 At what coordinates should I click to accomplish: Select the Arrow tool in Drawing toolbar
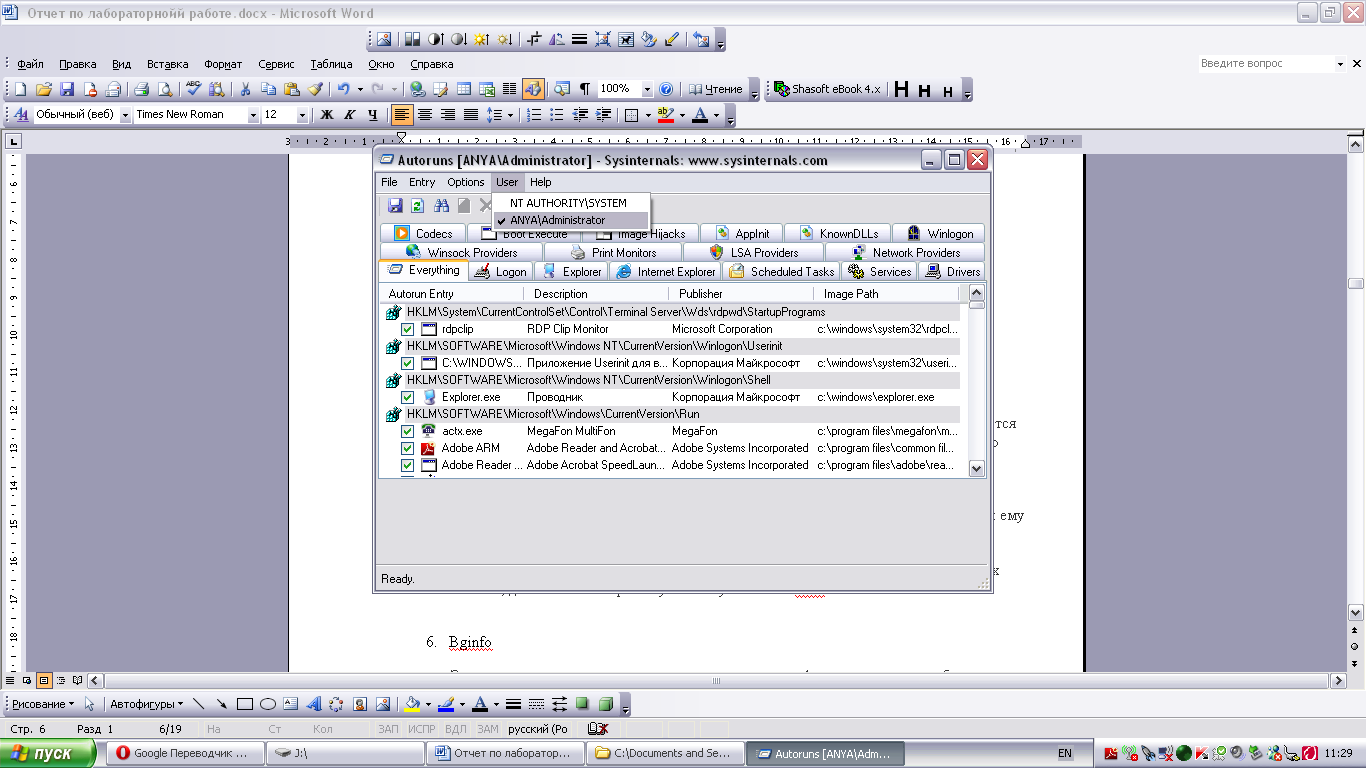(x=222, y=704)
